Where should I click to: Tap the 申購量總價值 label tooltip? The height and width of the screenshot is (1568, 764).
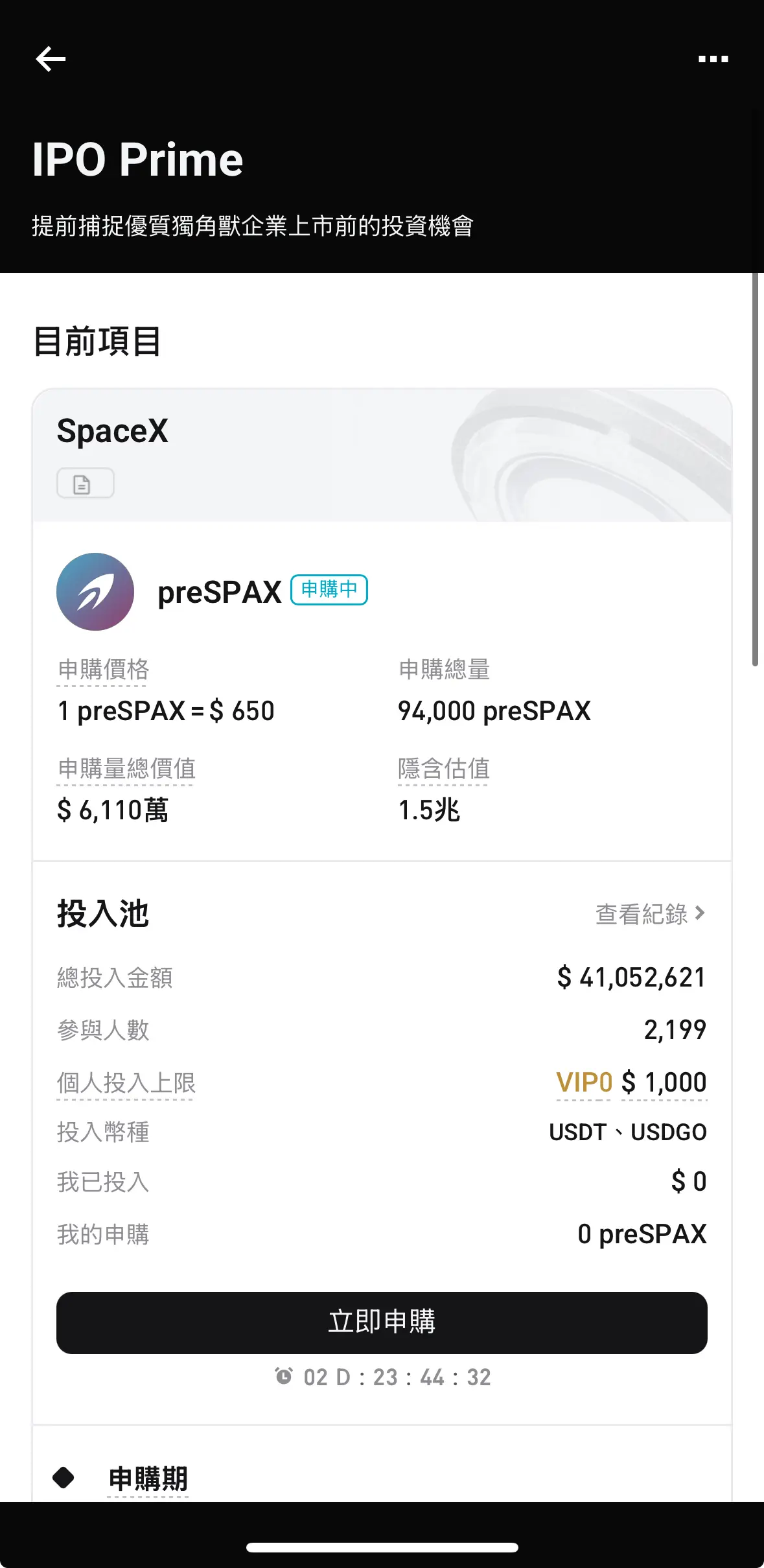(126, 769)
